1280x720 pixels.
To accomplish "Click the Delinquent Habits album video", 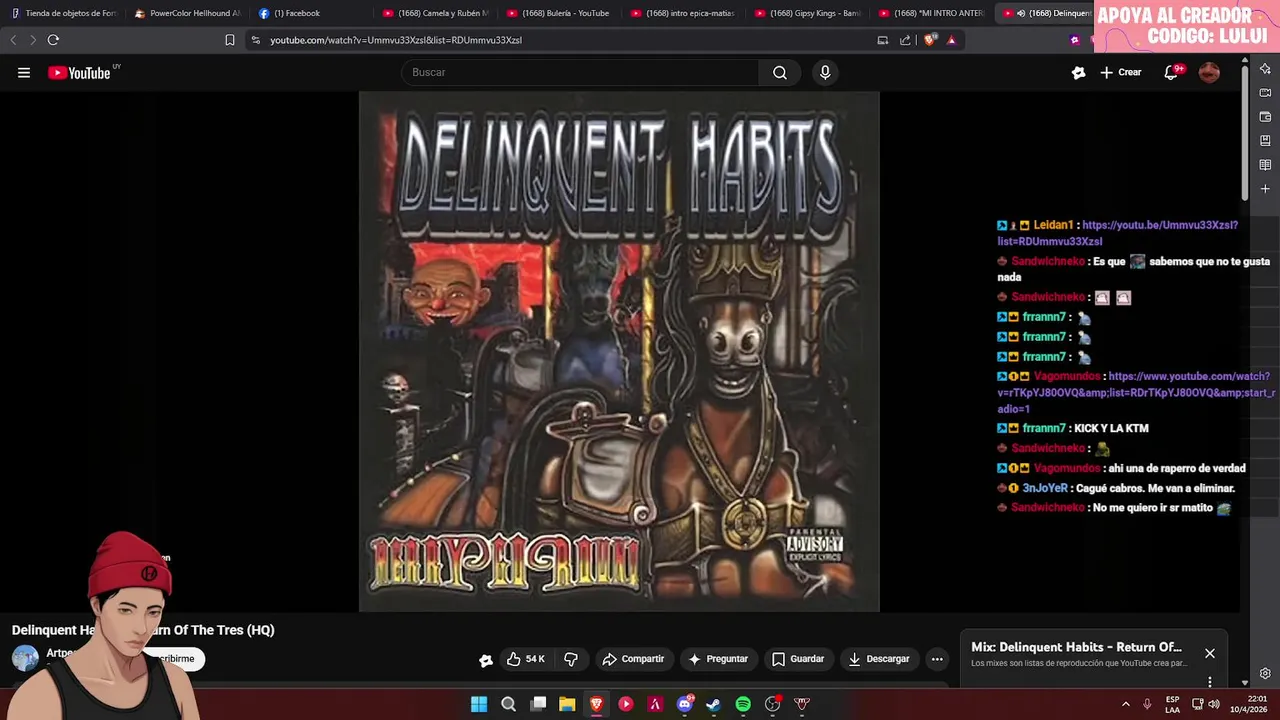I will 619,351.
